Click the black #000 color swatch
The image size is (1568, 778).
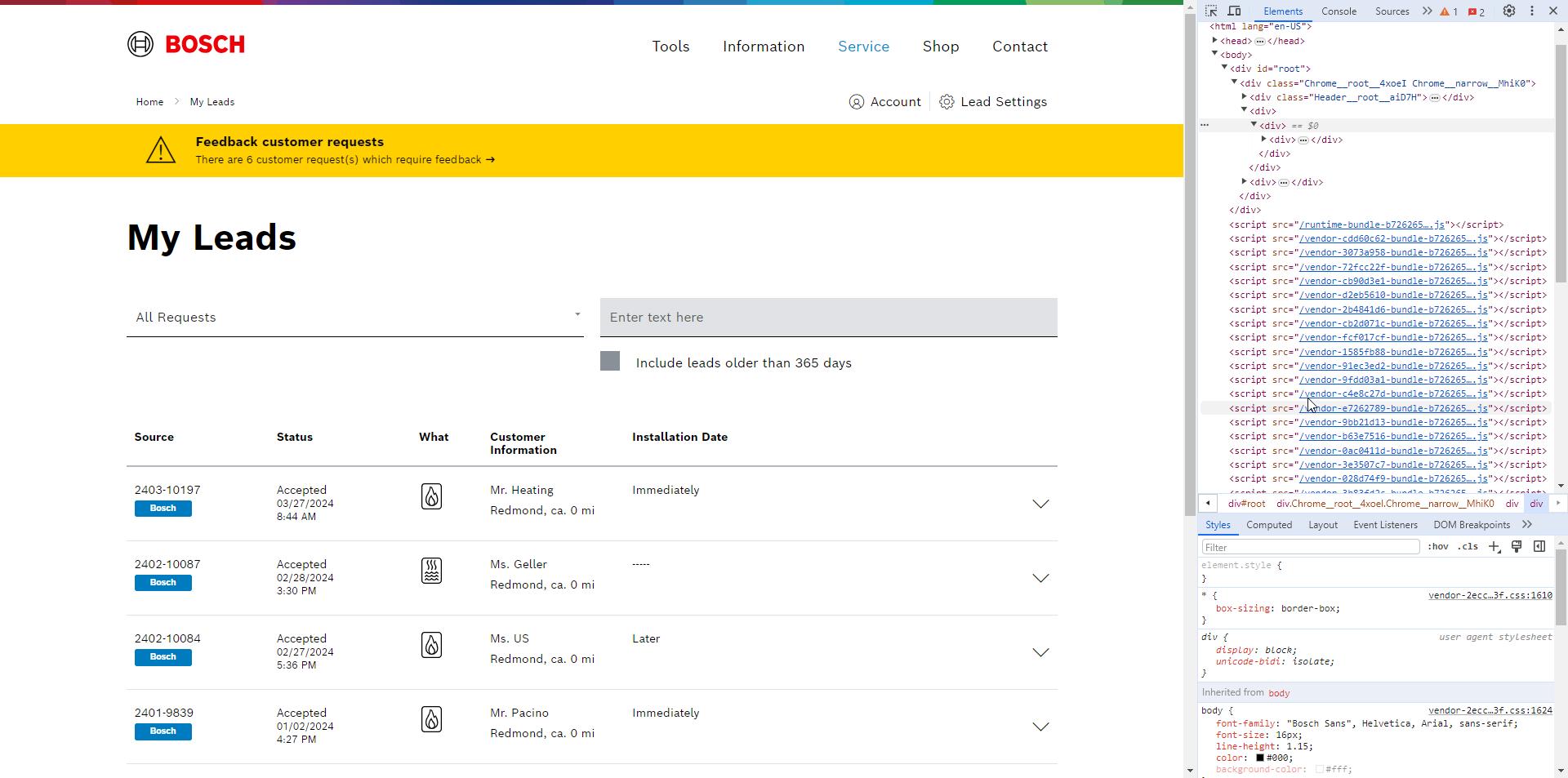(1260, 758)
